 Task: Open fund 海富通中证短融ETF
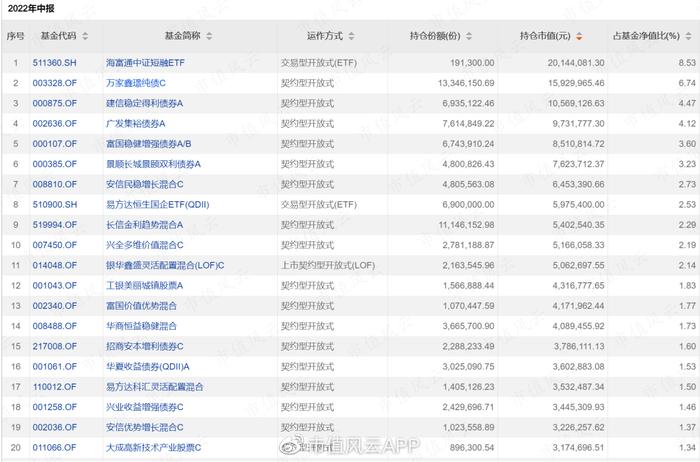pyautogui.click(x=145, y=63)
